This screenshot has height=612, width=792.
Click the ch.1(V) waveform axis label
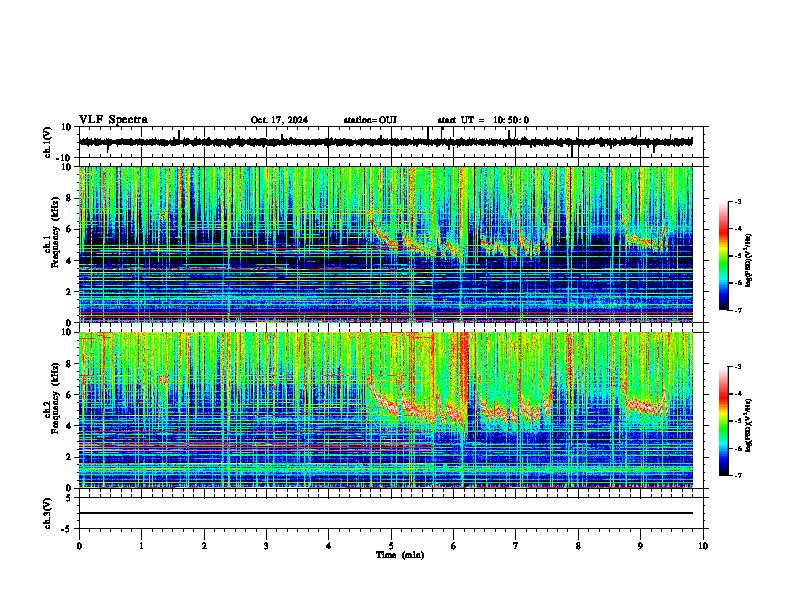[x=48, y=142]
